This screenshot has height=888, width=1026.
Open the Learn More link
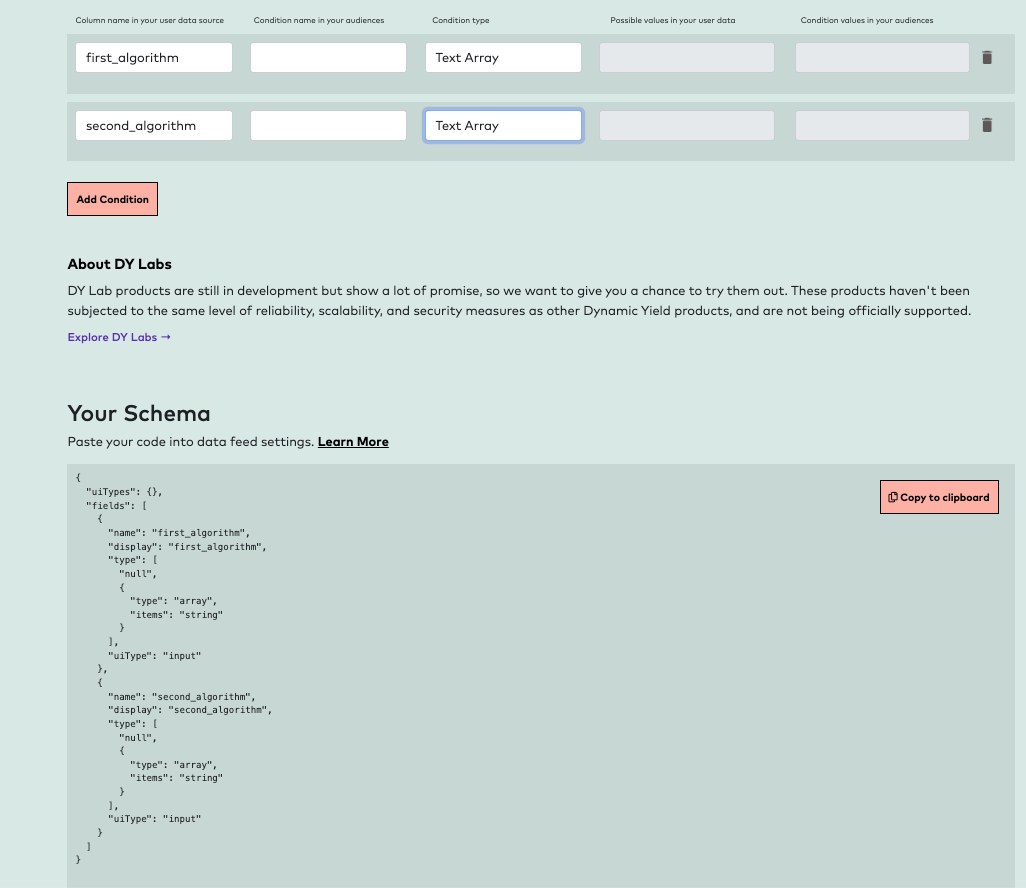tap(353, 442)
